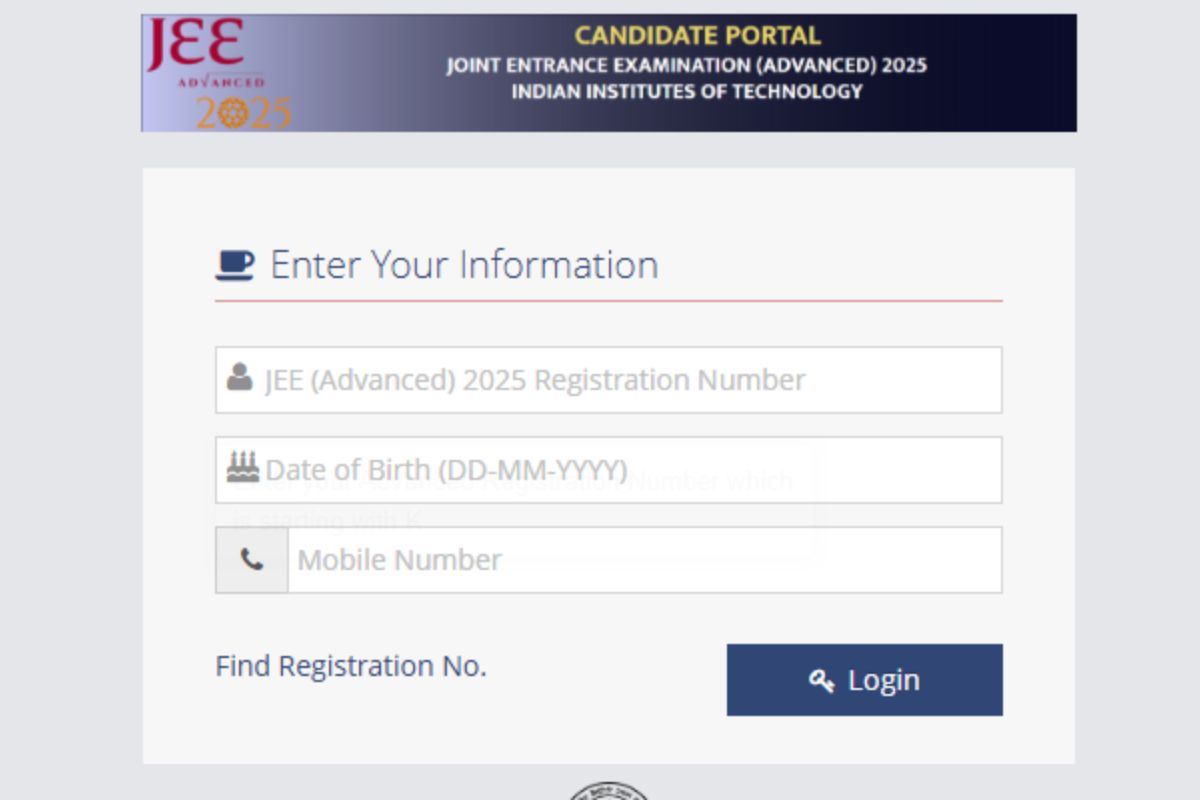
Task: Click the INDIAN INSTITUTES OF TECHNOLOGY text
Action: click(687, 91)
